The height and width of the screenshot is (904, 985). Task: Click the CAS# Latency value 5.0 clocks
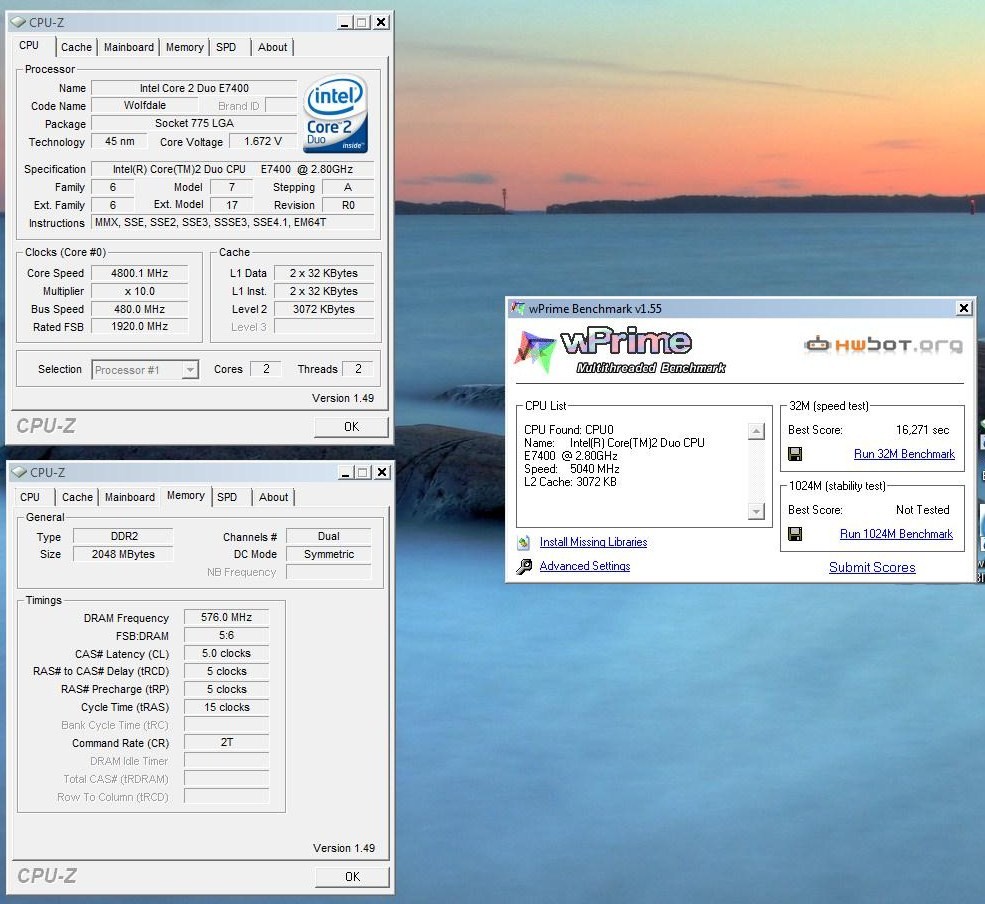click(226, 653)
